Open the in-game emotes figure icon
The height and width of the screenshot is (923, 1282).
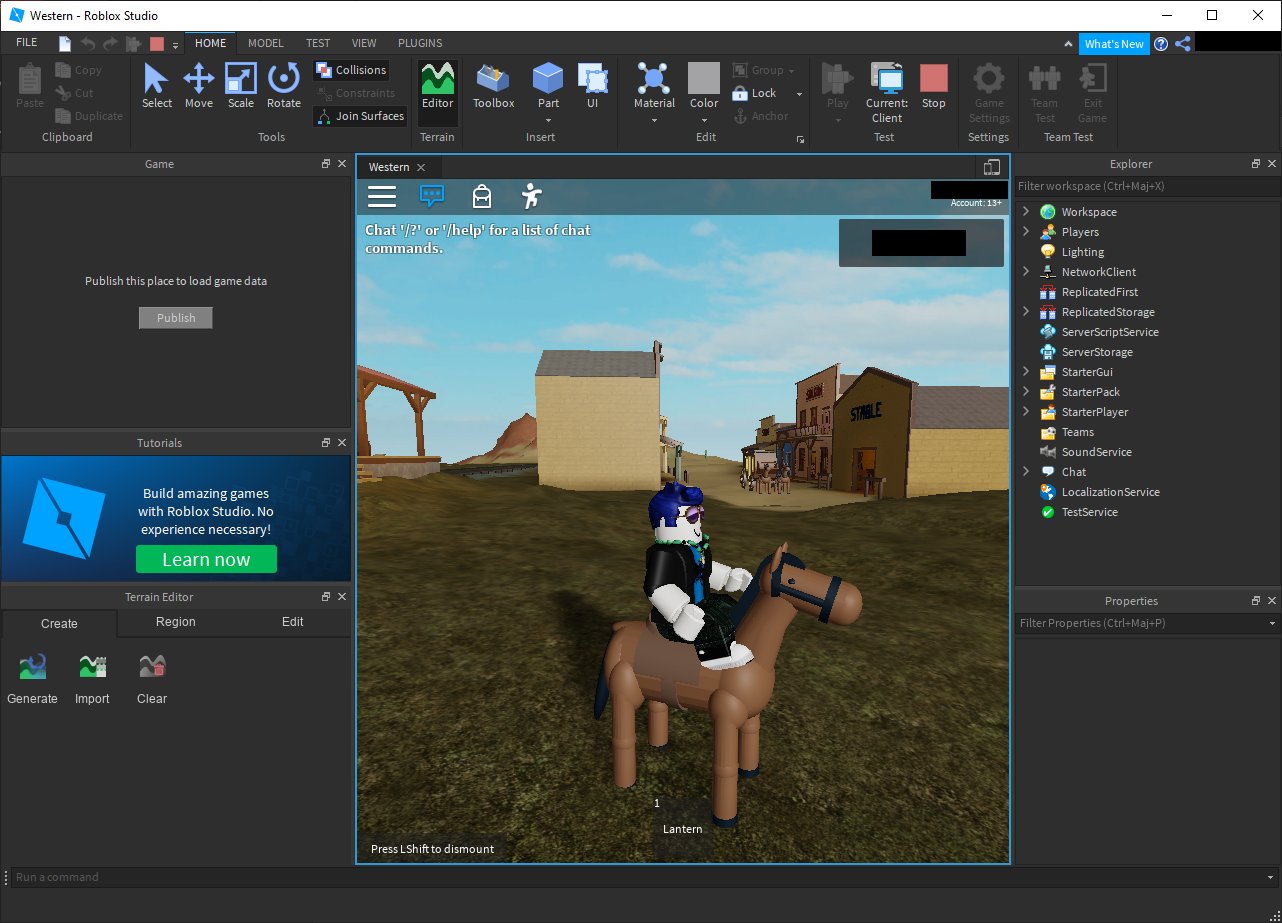[x=532, y=196]
